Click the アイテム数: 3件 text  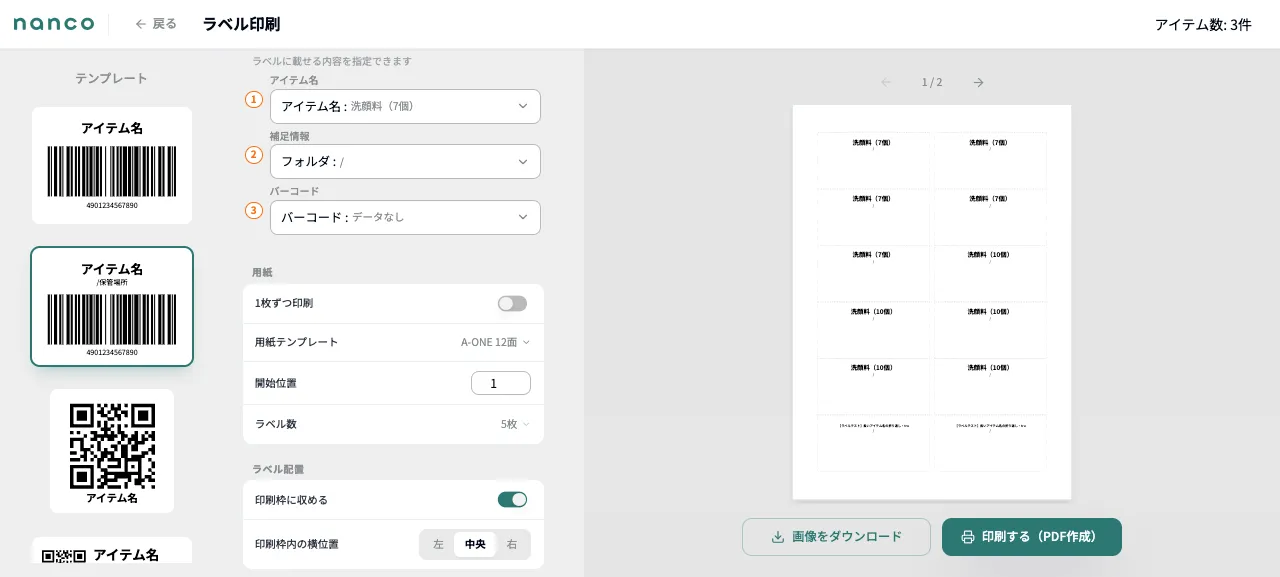[x=1203, y=24]
